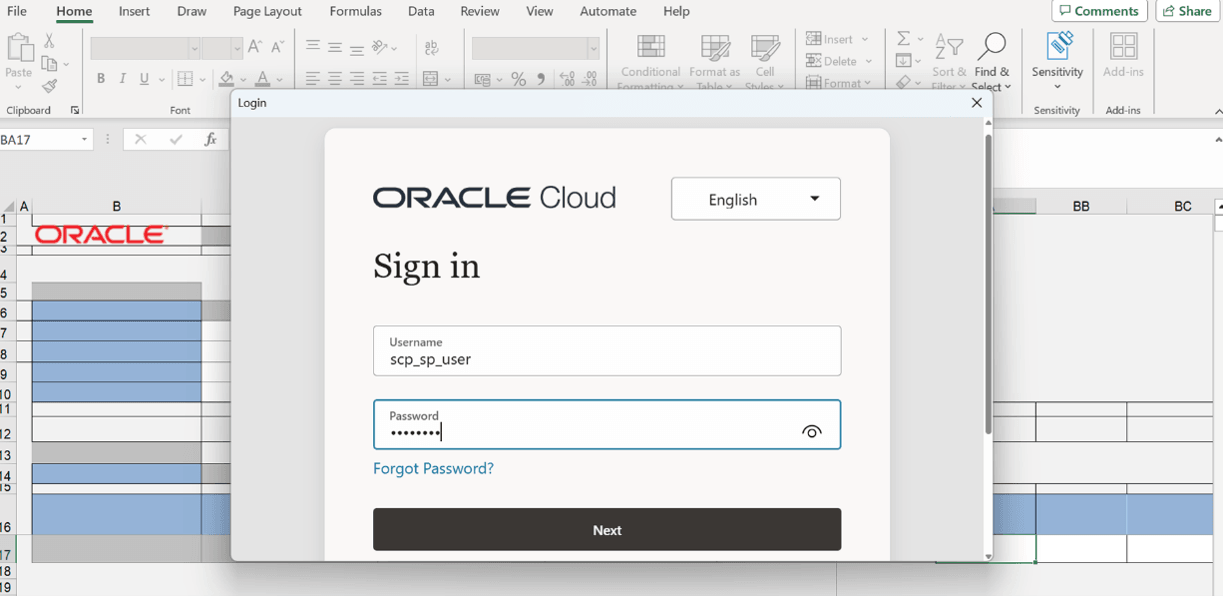Image resolution: width=1223 pixels, height=596 pixels.
Task: Switch to the Automate tab
Action: (608, 11)
